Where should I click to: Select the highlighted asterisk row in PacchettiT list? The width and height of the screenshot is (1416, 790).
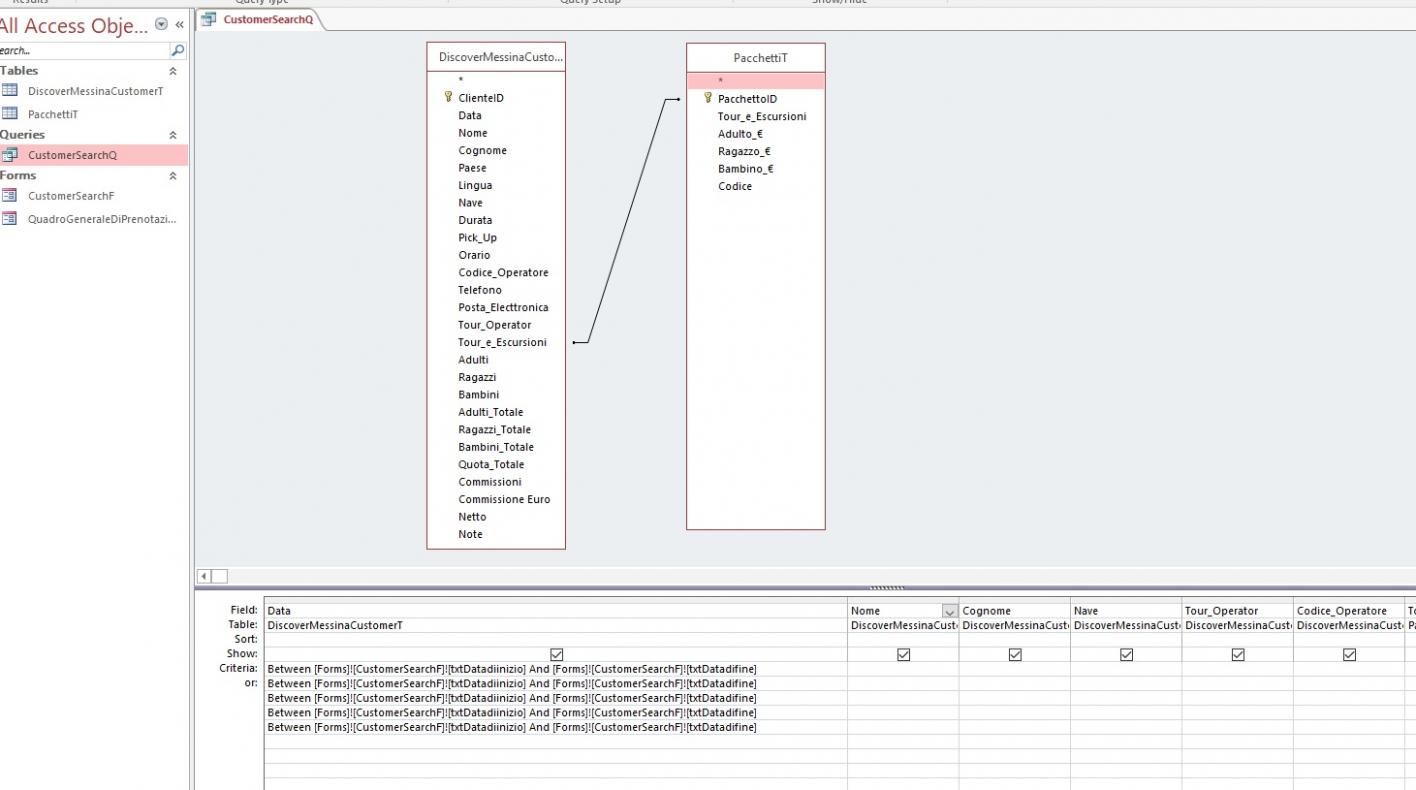[756, 81]
